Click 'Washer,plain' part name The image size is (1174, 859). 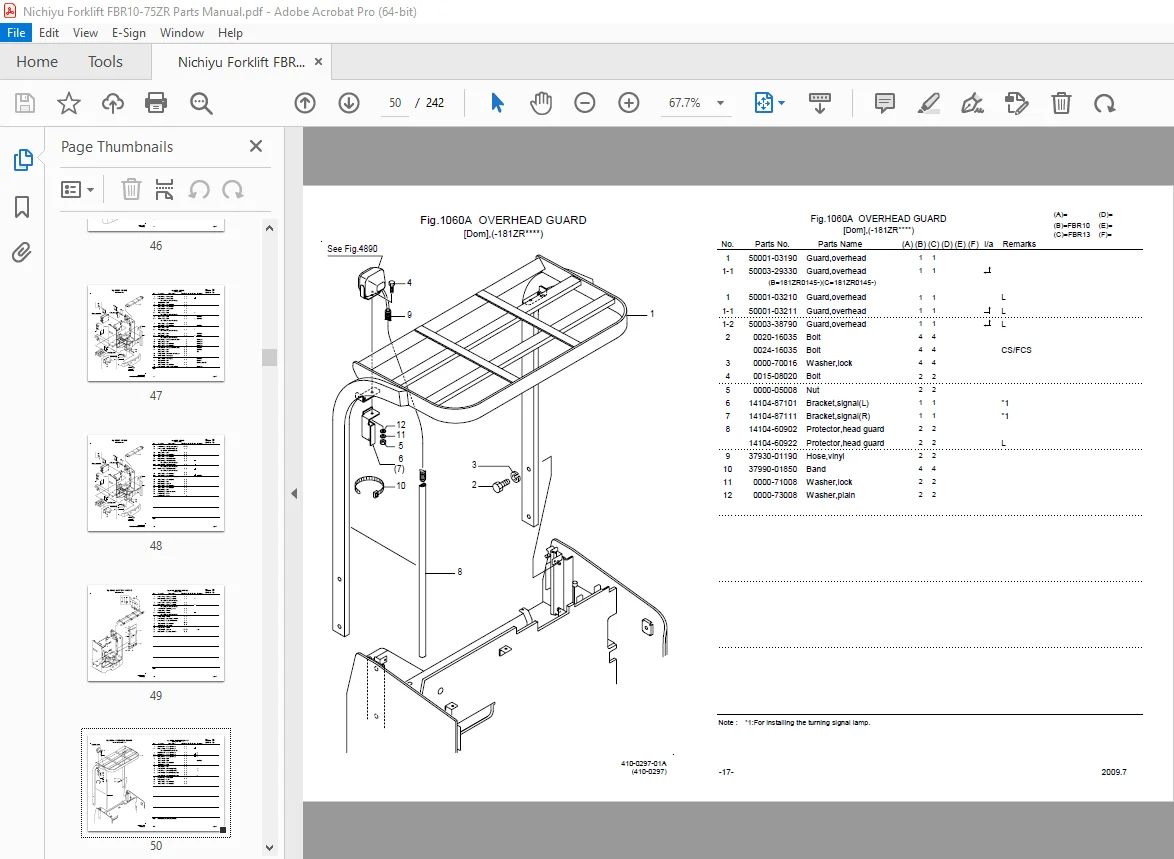tap(830, 495)
